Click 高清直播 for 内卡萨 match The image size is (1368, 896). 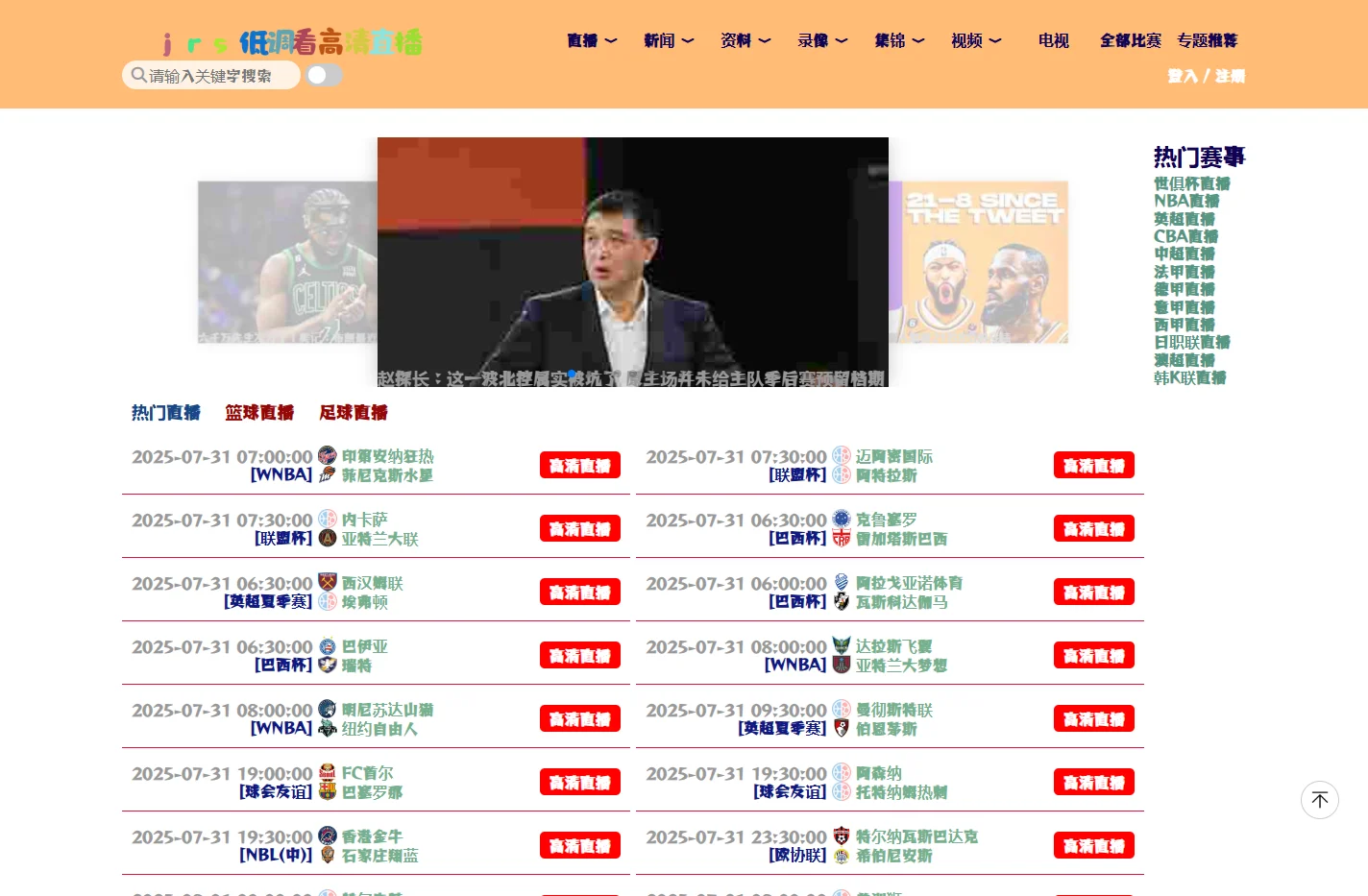coord(580,528)
